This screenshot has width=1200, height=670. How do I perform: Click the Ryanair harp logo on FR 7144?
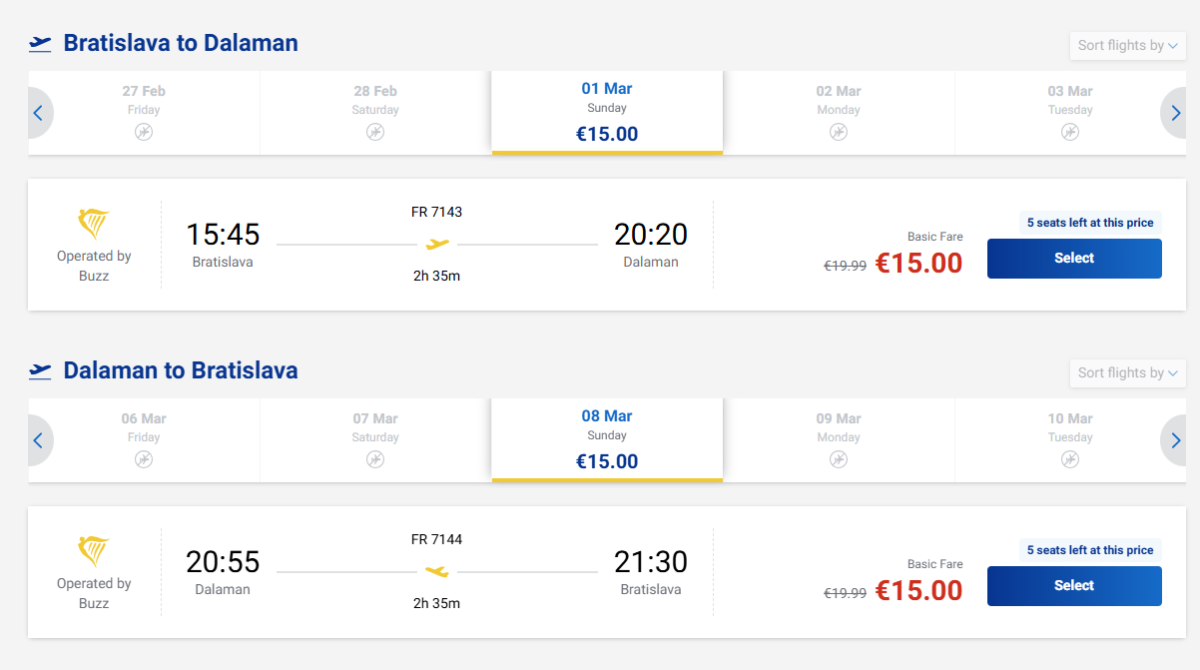(93, 552)
